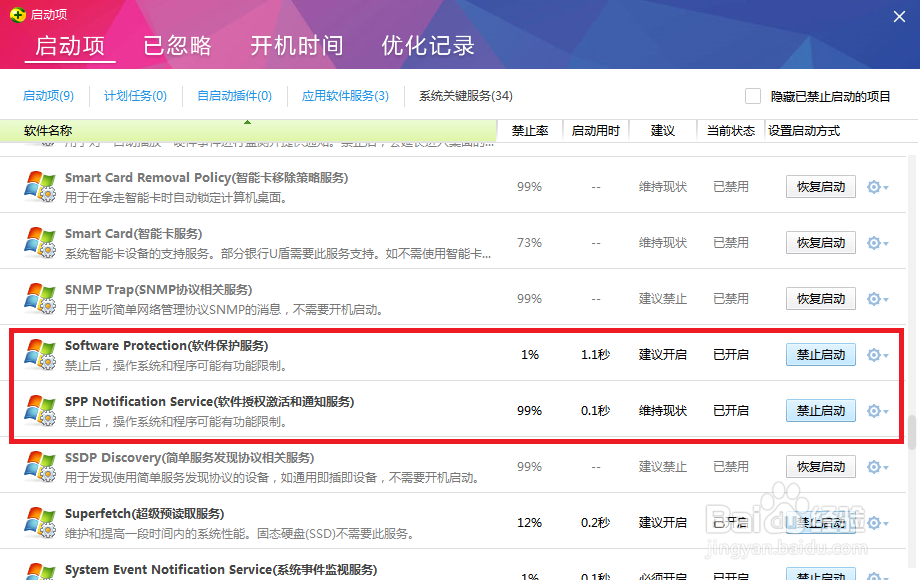Viewport: 920px width, 580px height.
Task: Open gear settings menu for SNMP Trap
Action: [877, 299]
